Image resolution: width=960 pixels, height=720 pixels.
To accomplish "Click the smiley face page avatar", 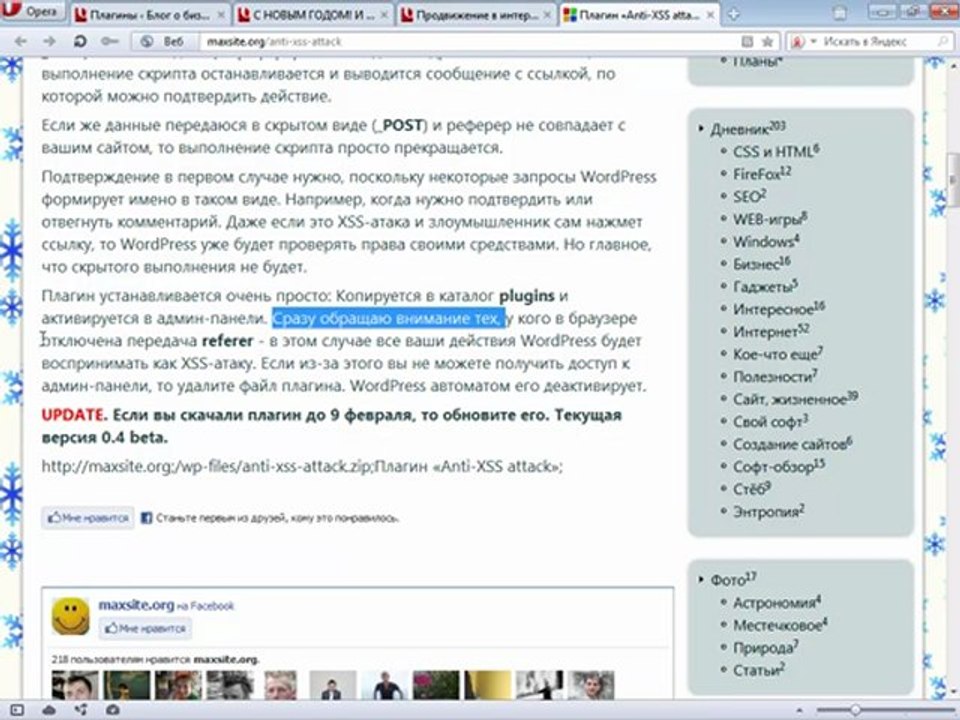I will pos(70,616).
